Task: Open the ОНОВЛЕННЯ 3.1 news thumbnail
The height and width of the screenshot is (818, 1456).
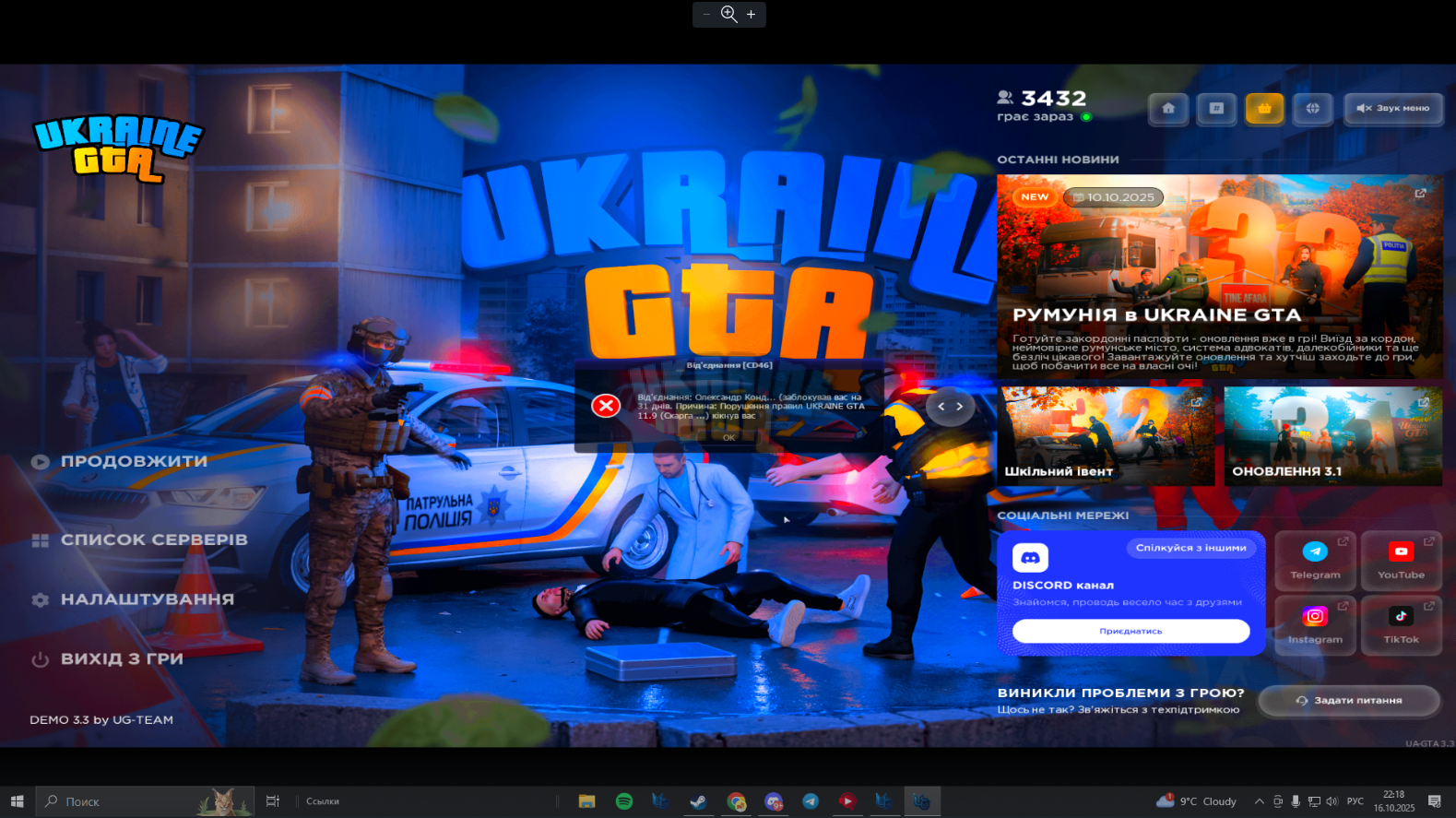Action: (x=1332, y=436)
